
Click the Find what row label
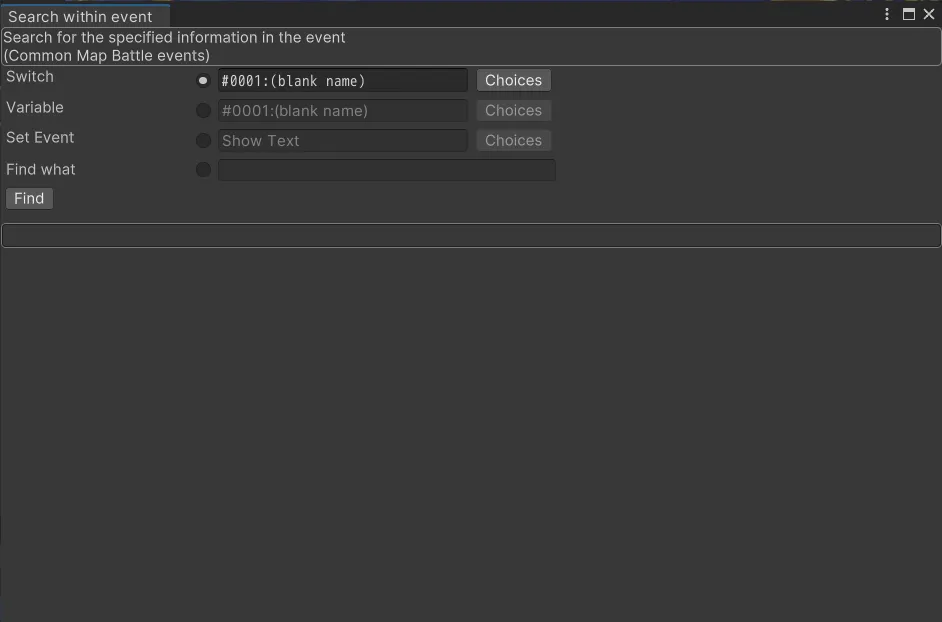click(41, 170)
